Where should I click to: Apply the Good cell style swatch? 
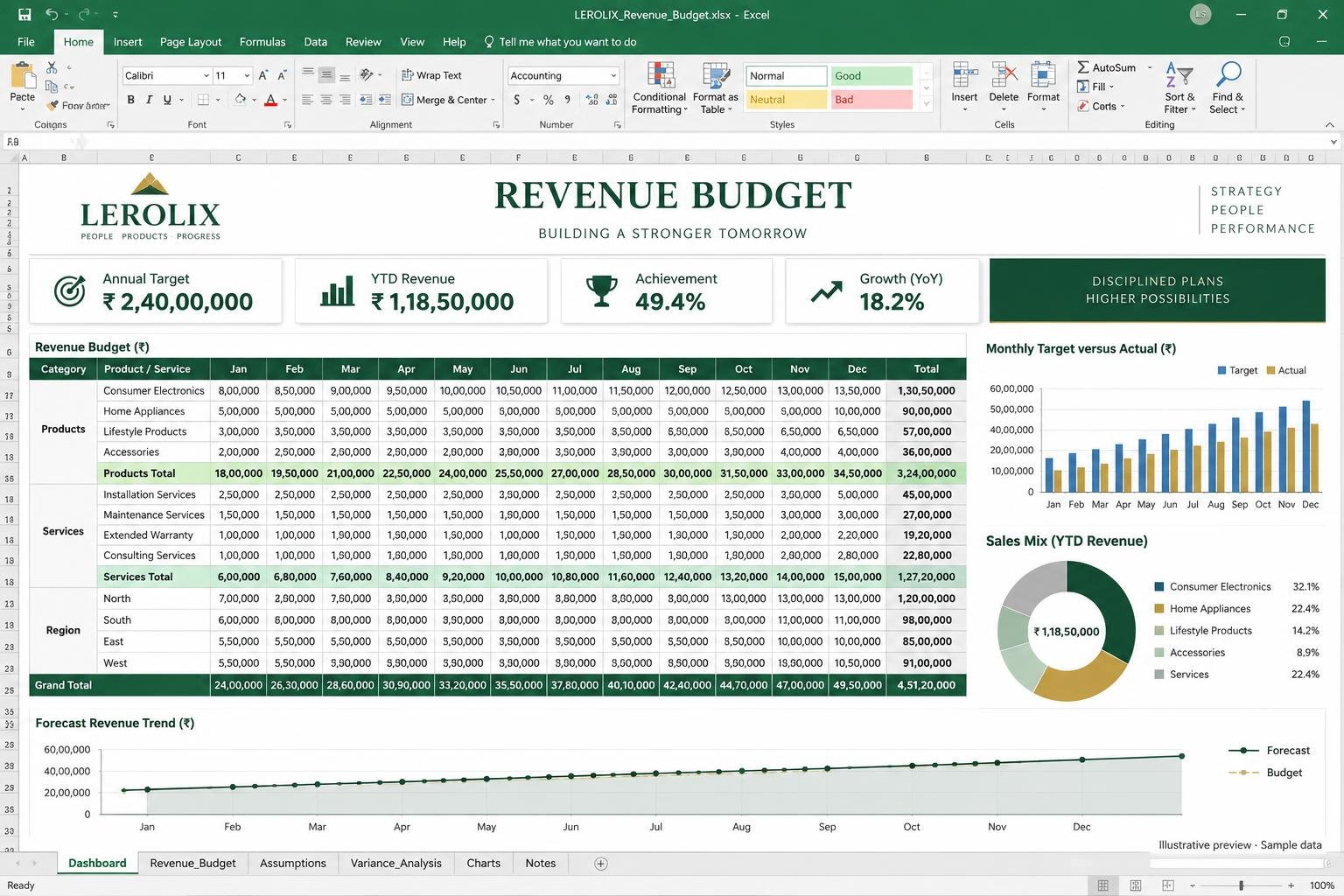pyautogui.click(x=872, y=76)
